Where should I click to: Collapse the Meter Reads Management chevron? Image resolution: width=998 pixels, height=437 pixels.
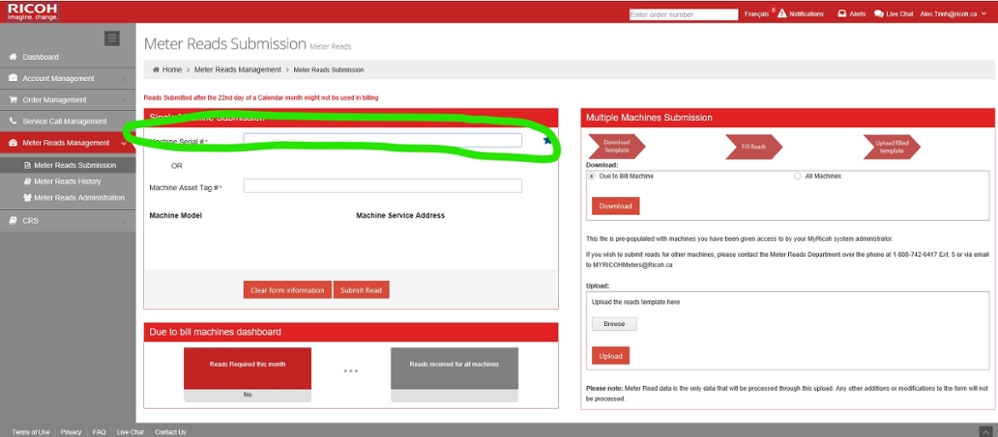click(x=124, y=143)
